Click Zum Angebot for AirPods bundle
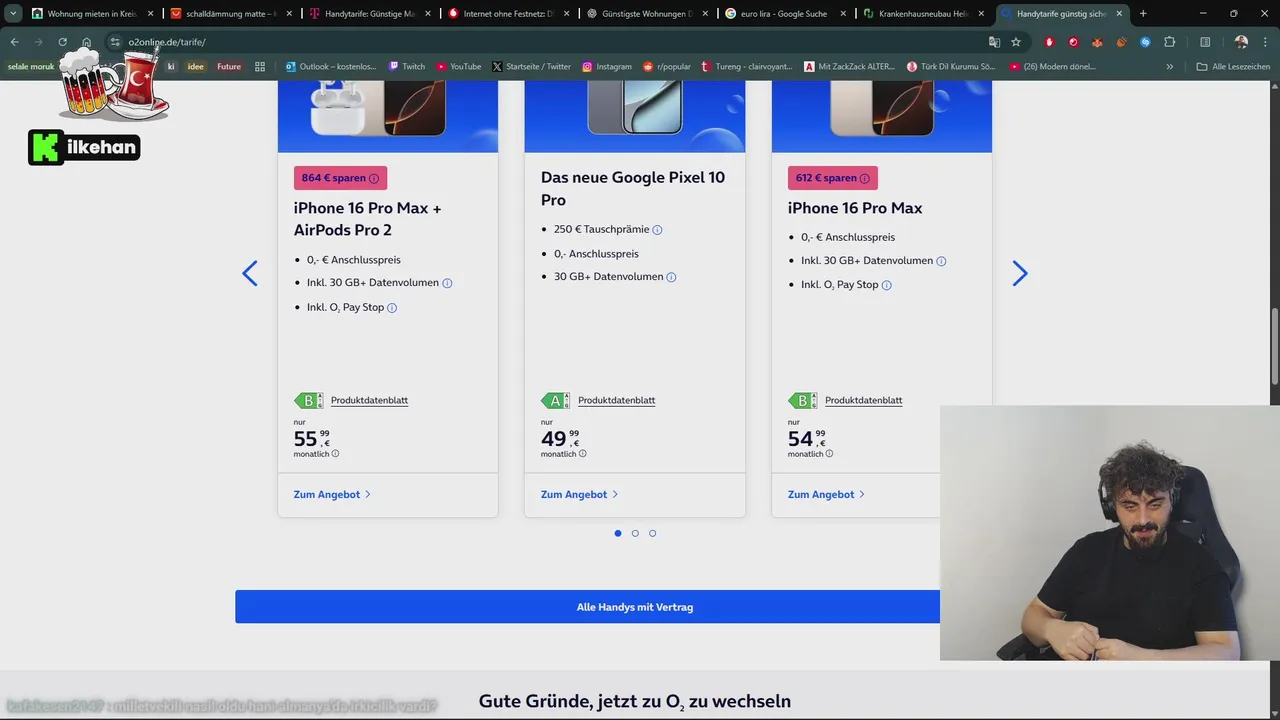1280x720 pixels. click(x=332, y=494)
